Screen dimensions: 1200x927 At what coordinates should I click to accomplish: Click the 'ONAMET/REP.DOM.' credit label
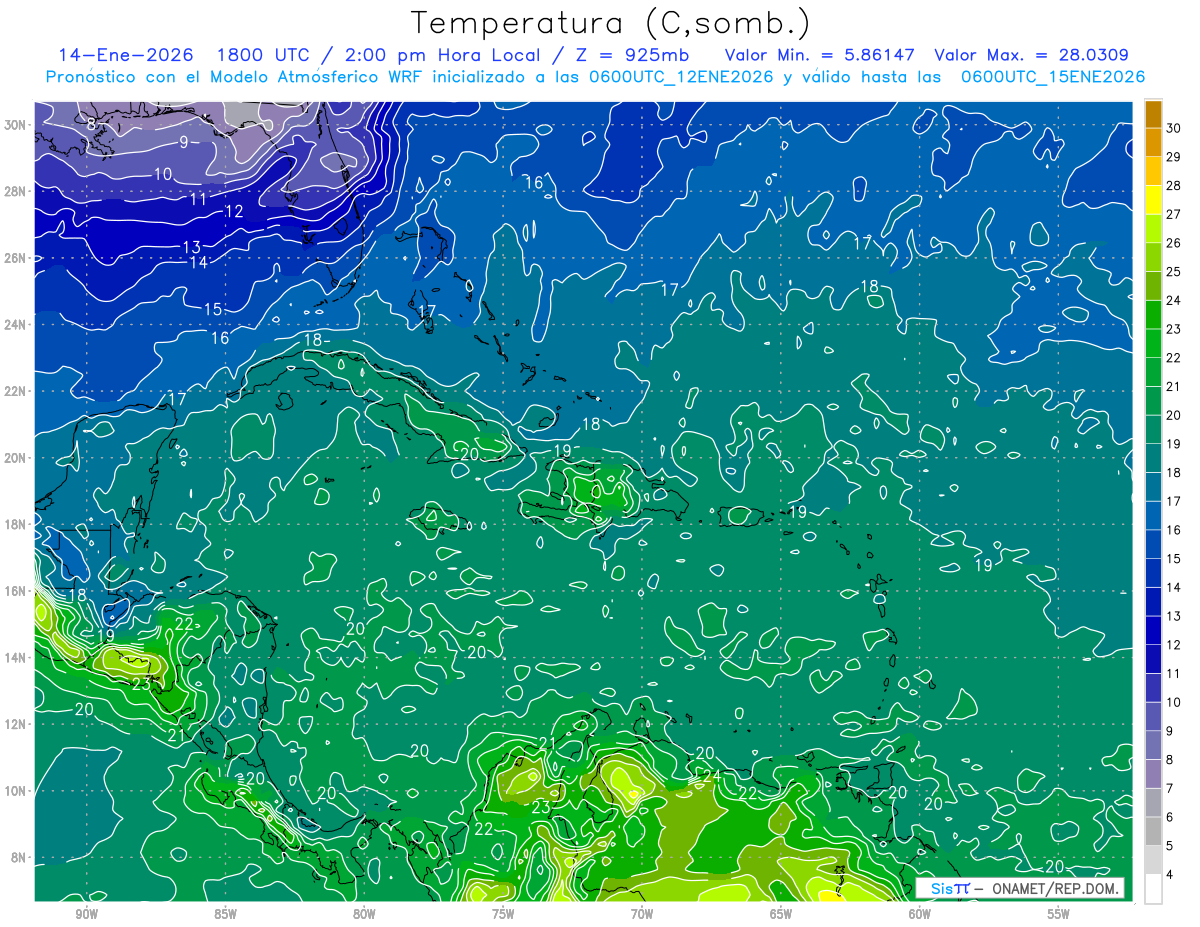[x=1053, y=888]
